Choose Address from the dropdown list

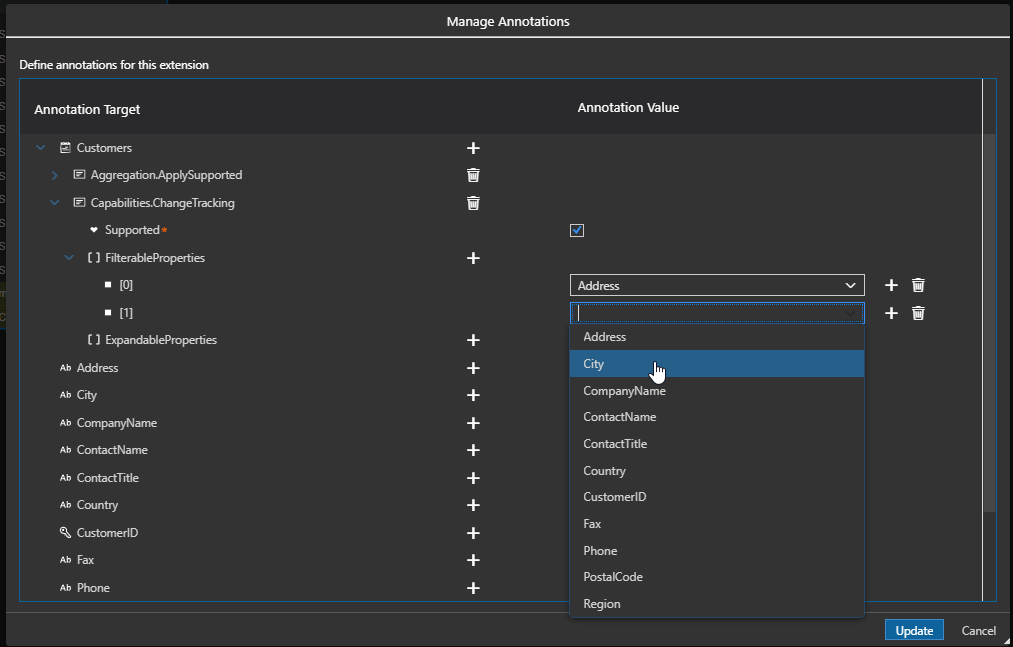tap(716, 337)
